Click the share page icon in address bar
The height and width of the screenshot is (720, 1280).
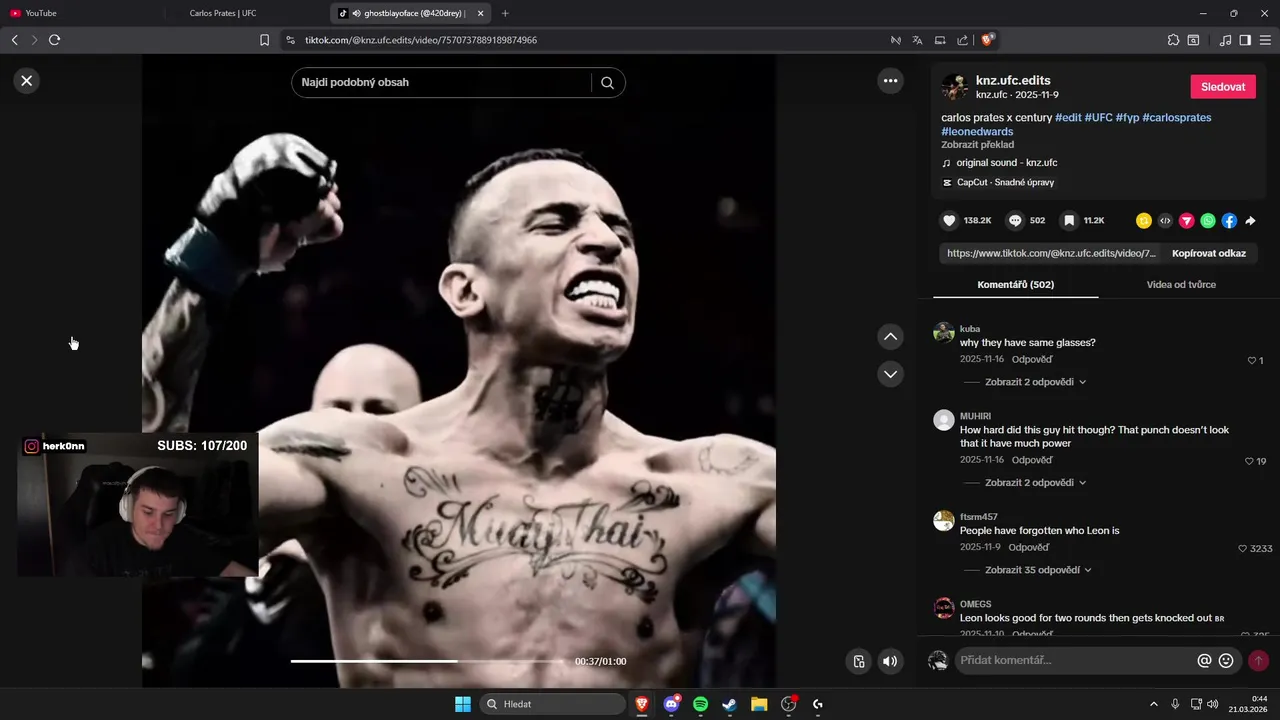[x=962, y=40]
